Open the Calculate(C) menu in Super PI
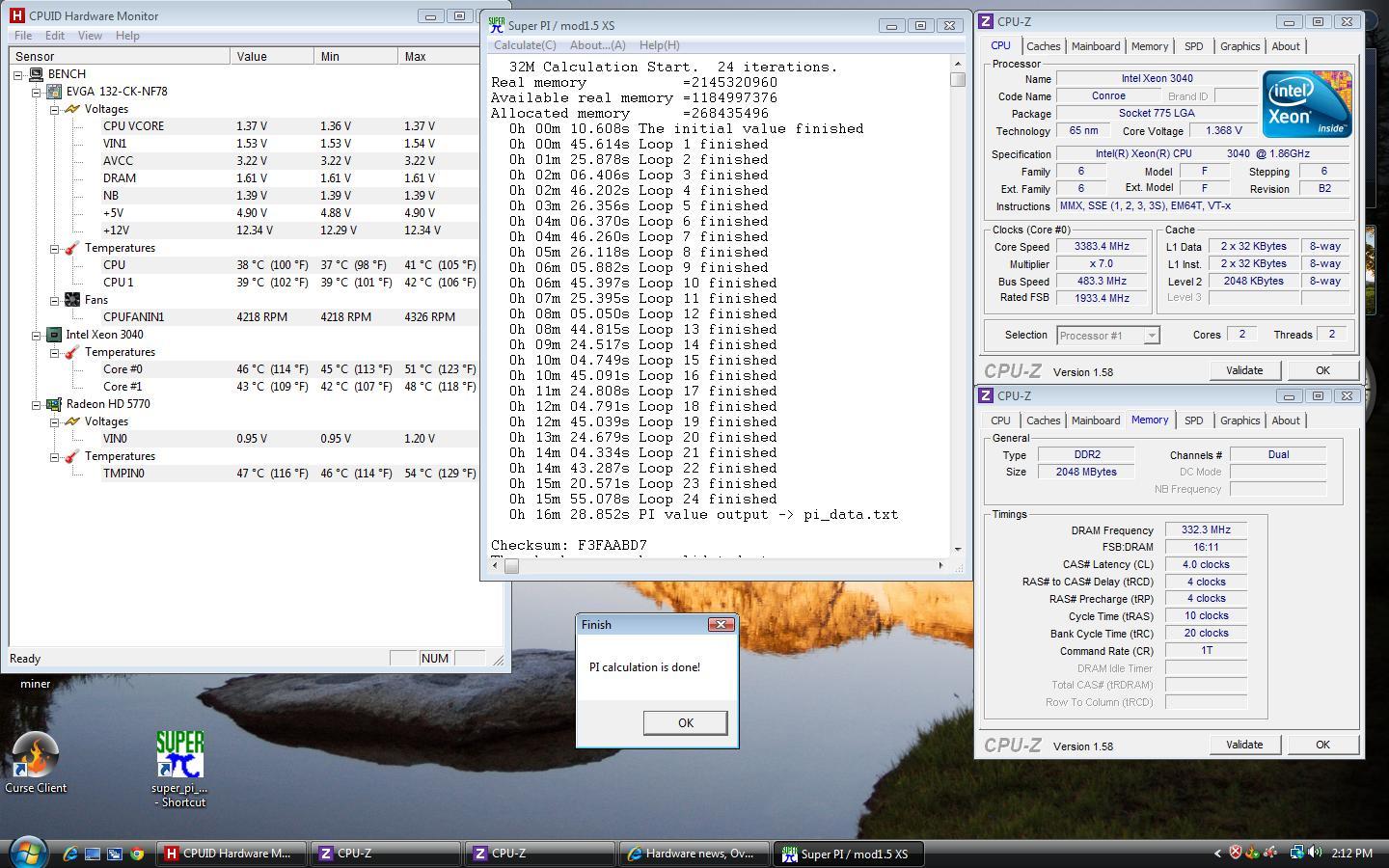 [525, 45]
